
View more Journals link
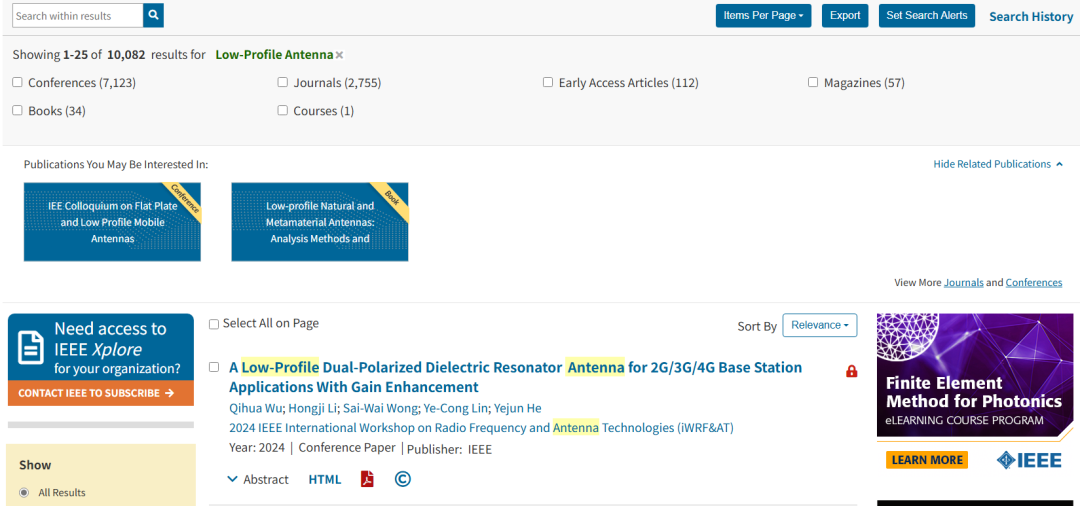tap(964, 282)
